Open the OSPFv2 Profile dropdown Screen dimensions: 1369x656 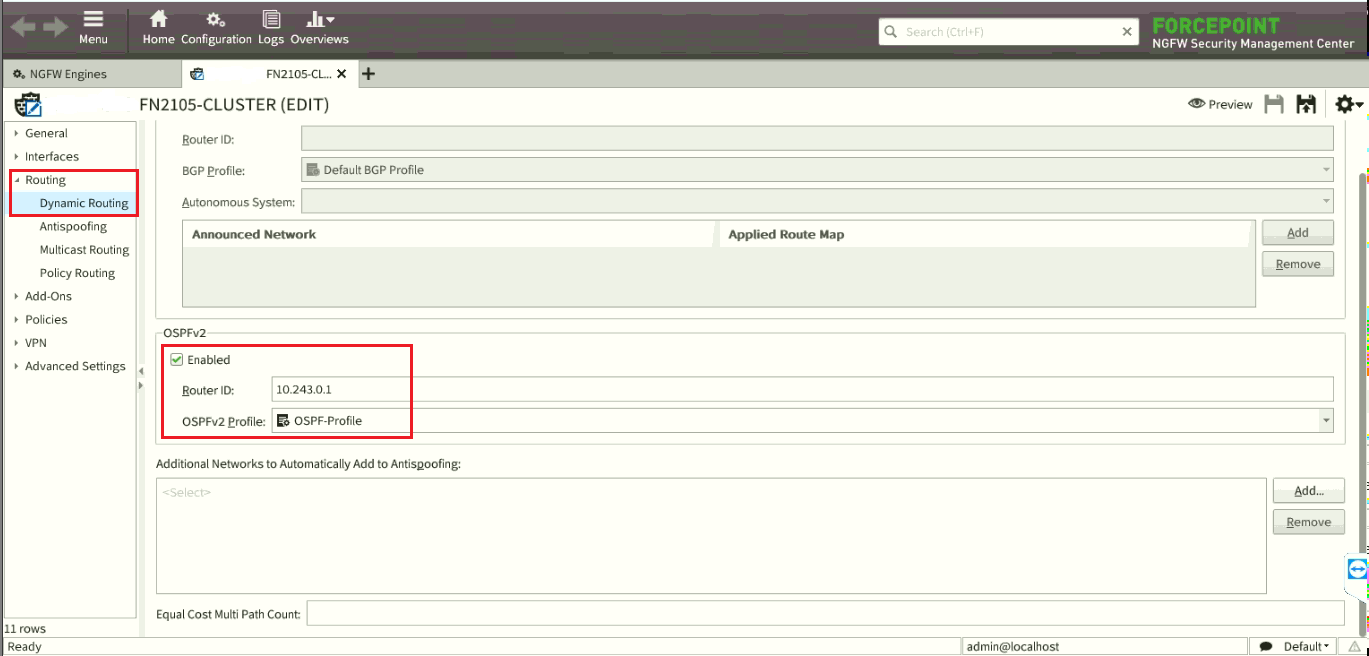coord(1326,421)
